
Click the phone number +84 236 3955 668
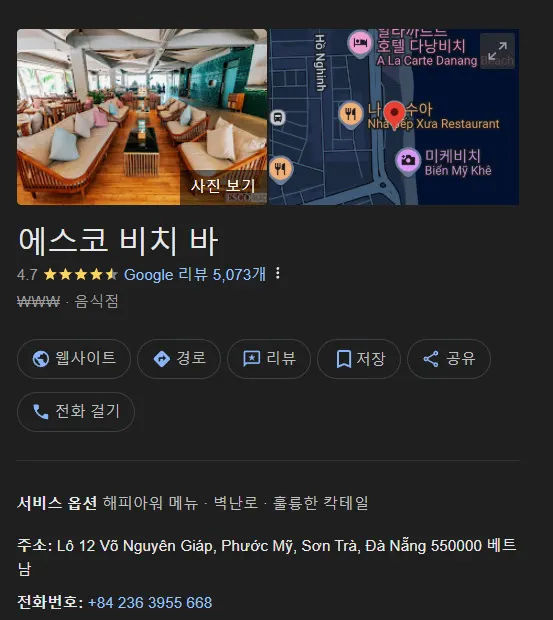150,603
